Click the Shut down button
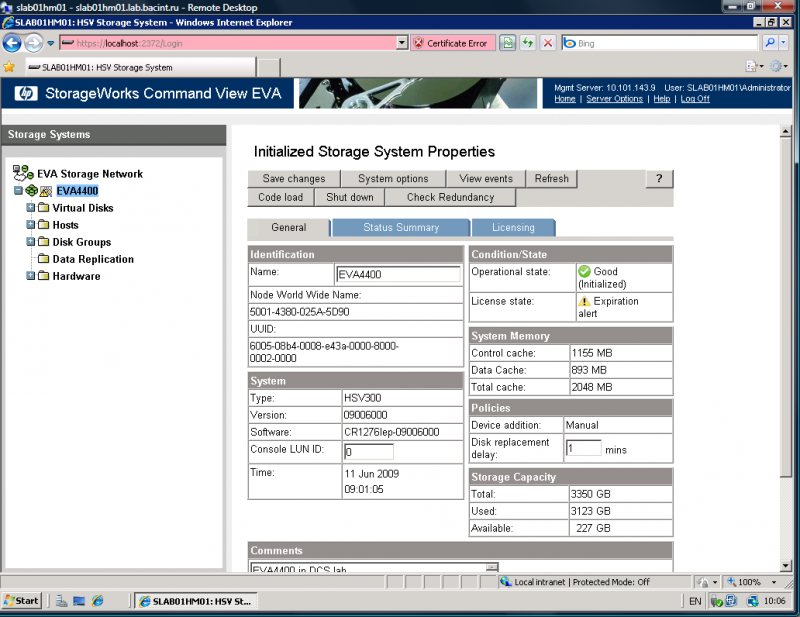The image size is (800, 617). click(x=349, y=197)
